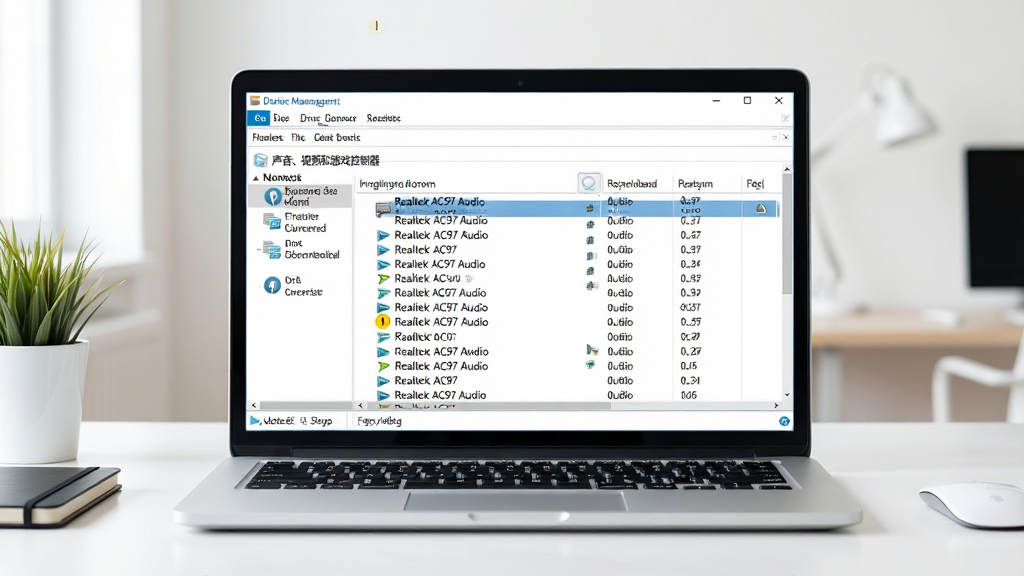Click the Rapteldbard column header
The width and height of the screenshot is (1024, 576).
tap(632, 184)
